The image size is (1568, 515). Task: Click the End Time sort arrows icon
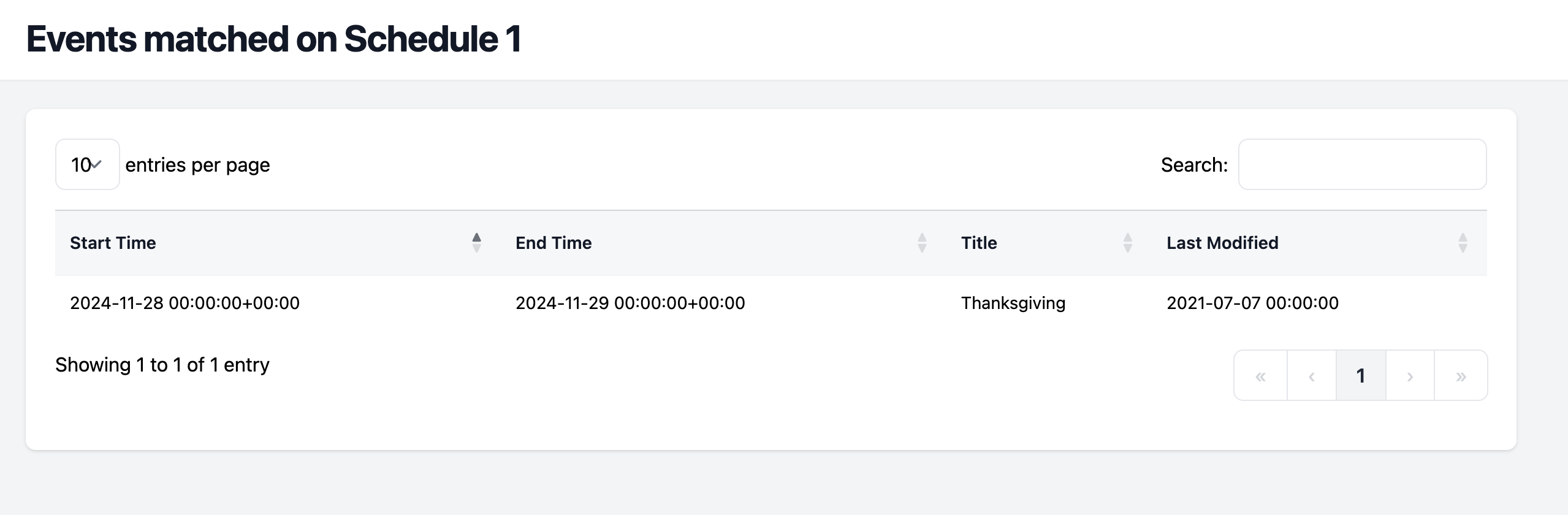[921, 243]
